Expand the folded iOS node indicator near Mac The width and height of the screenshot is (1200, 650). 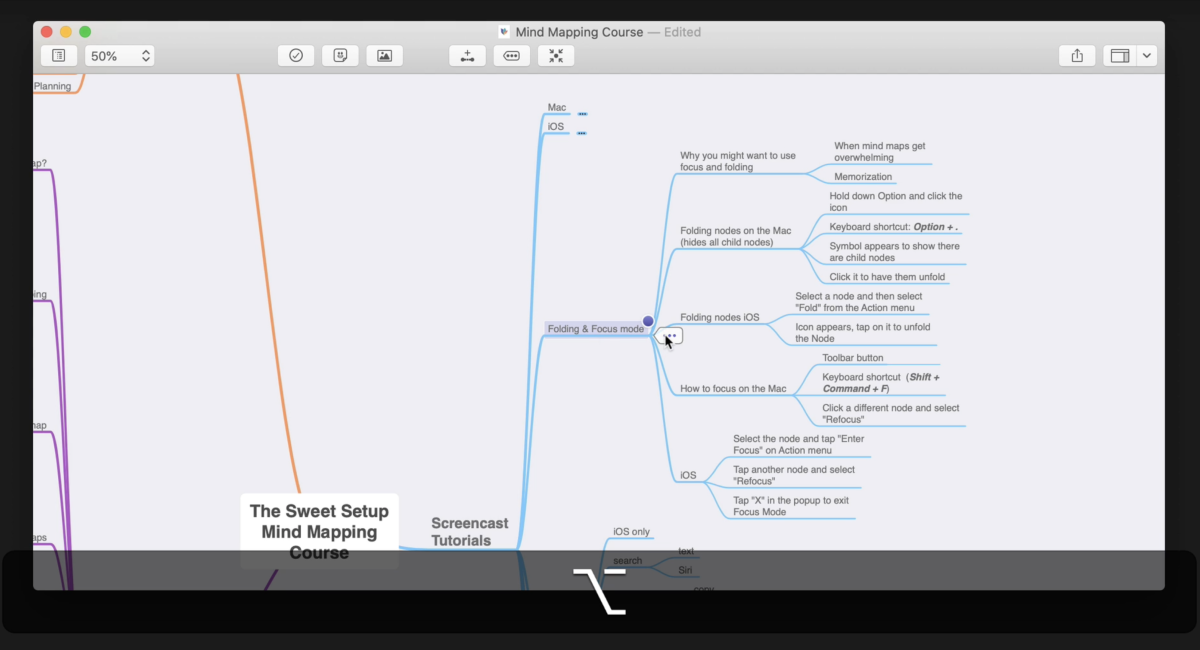pos(581,133)
